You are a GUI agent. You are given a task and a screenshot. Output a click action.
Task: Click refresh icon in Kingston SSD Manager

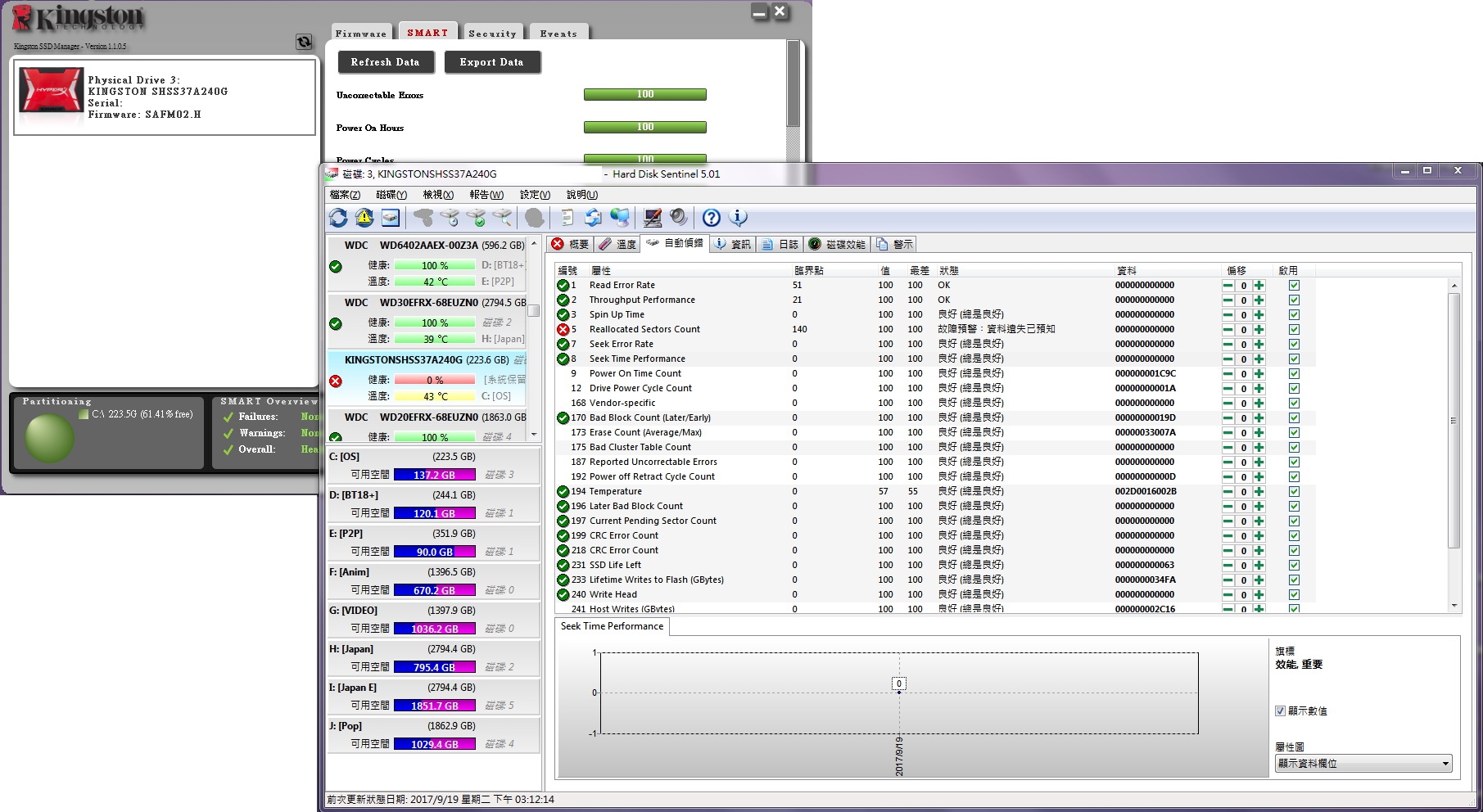point(304,42)
